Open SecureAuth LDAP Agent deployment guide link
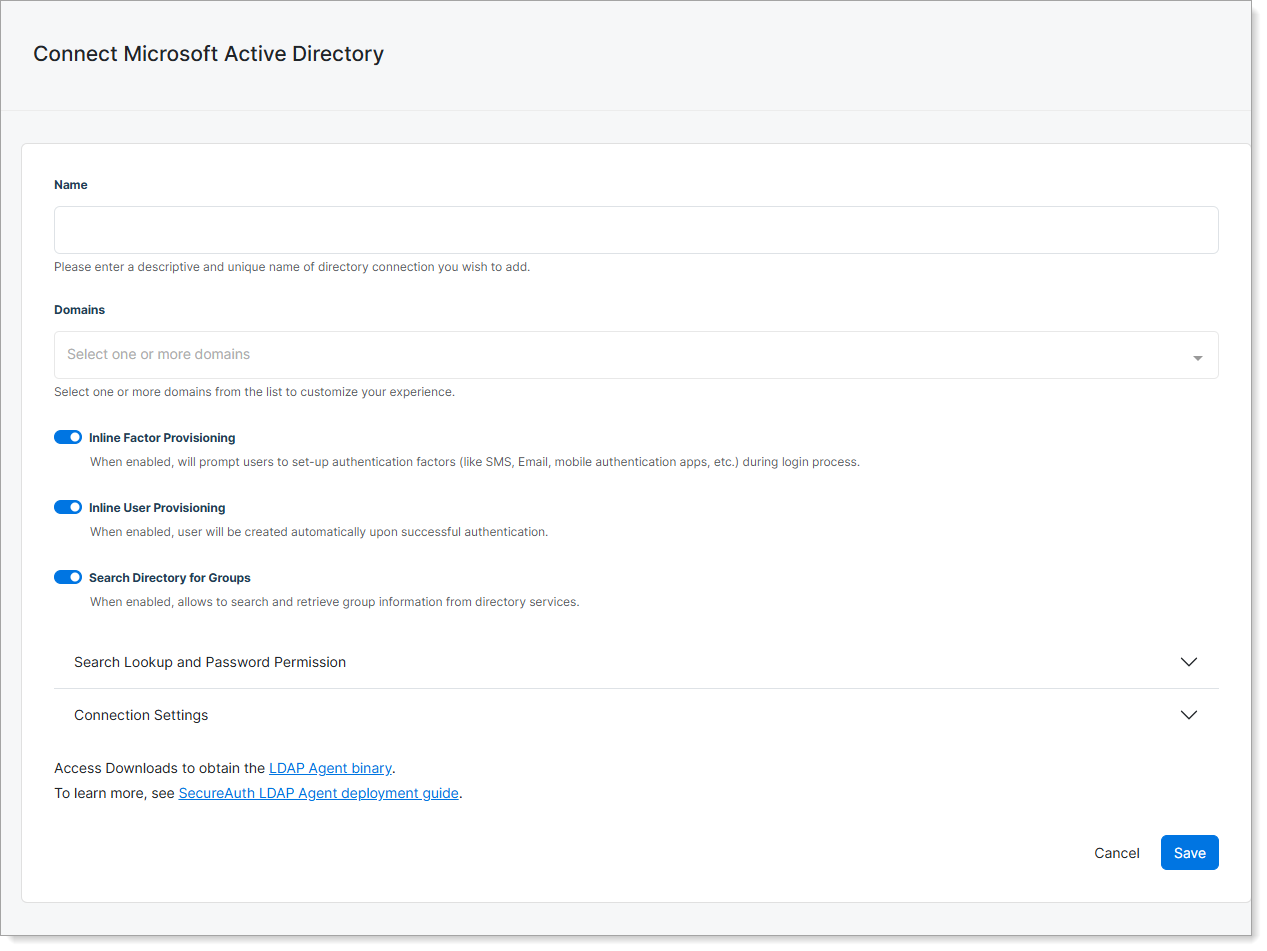 [318, 793]
